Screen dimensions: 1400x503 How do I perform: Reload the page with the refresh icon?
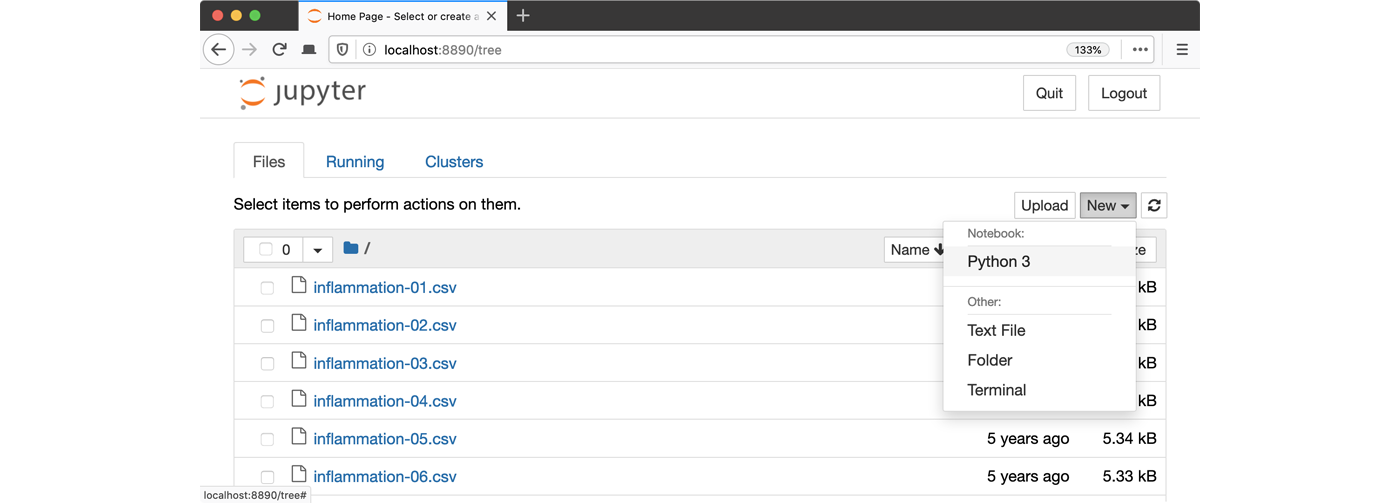[280, 49]
